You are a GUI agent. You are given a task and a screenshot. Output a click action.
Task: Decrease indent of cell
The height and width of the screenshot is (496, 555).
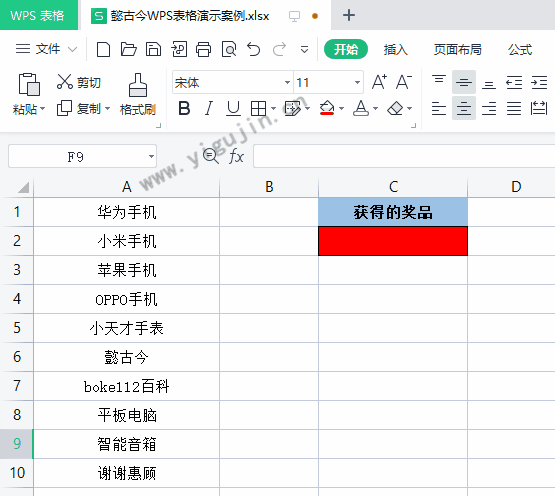click(x=514, y=82)
